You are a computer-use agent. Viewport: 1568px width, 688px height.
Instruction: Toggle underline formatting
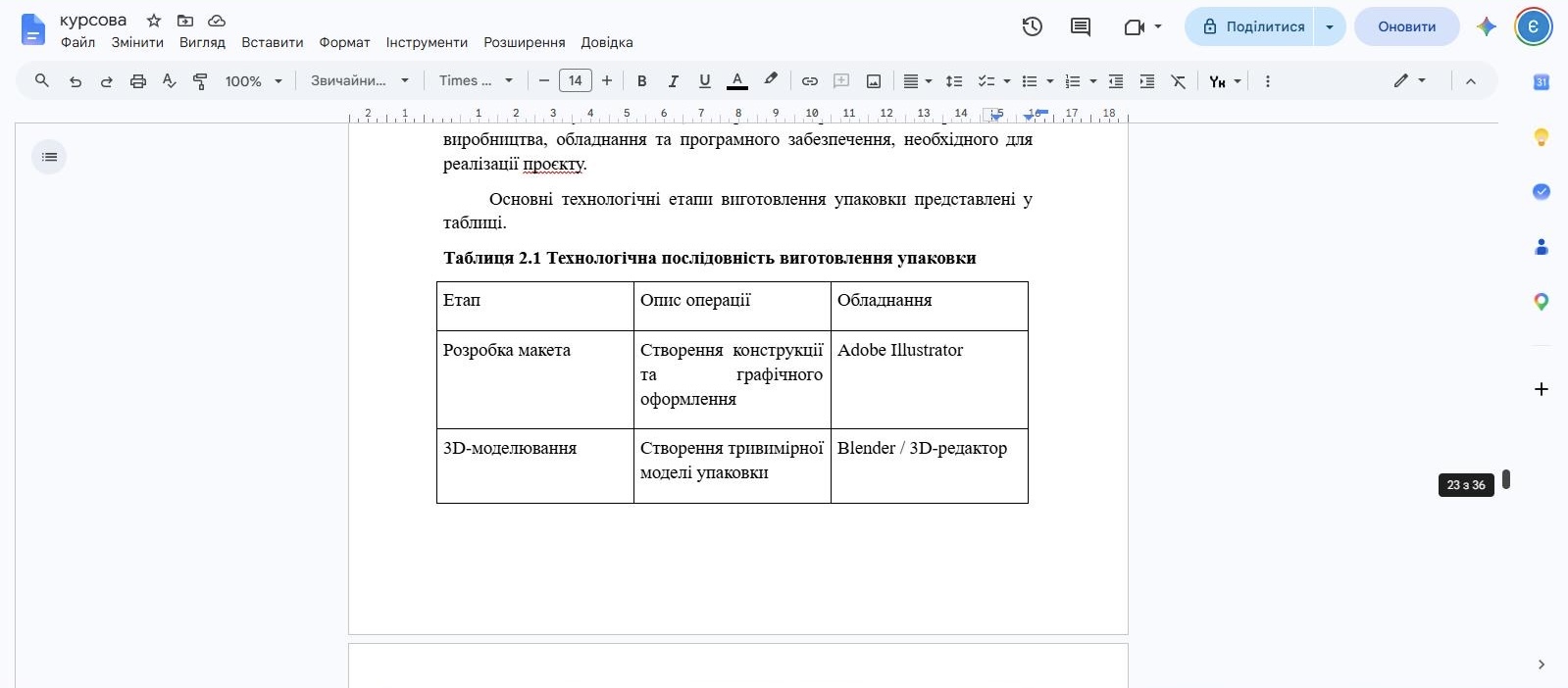[x=705, y=81]
